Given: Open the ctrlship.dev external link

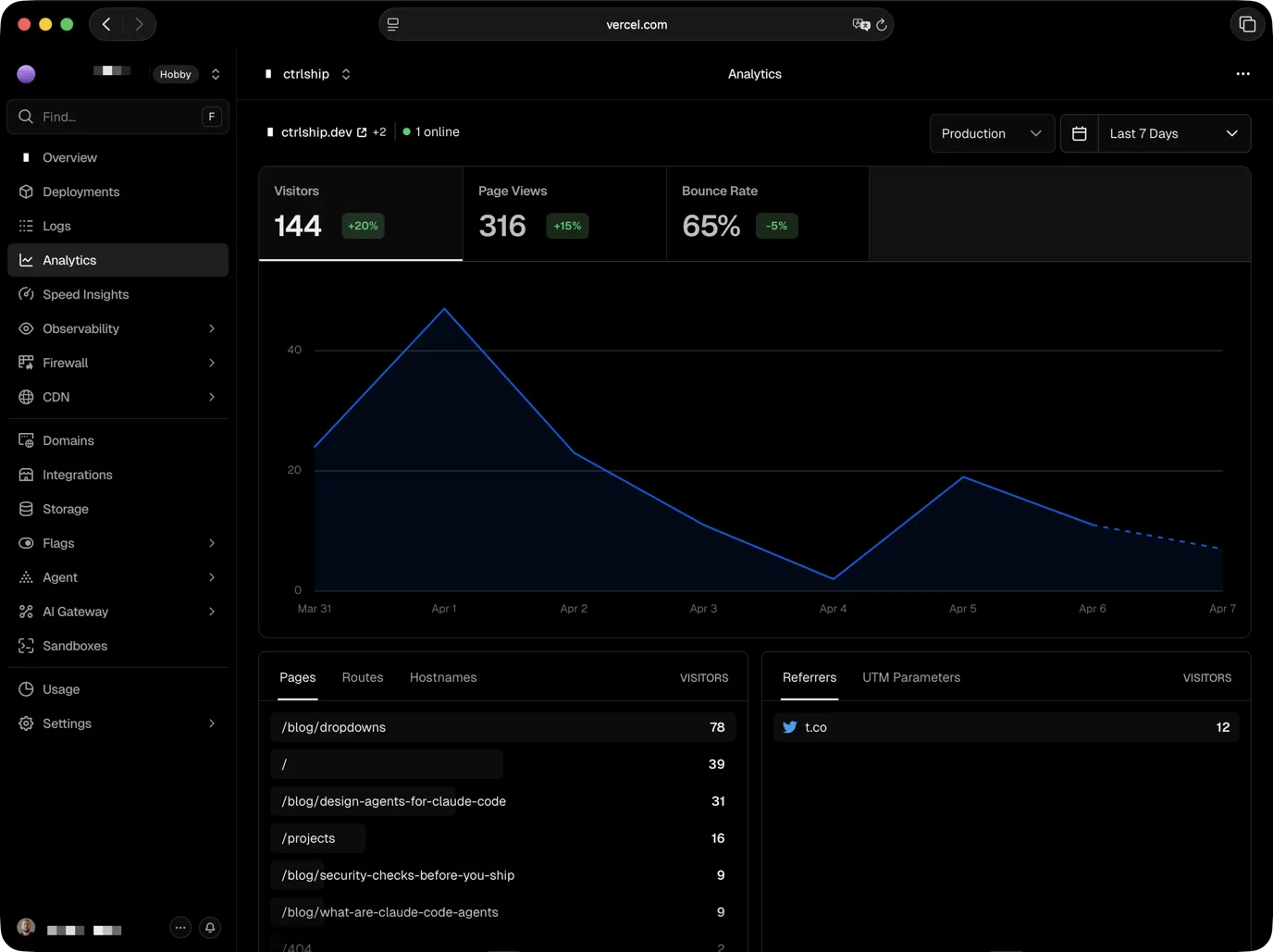Looking at the screenshot, I should (x=363, y=131).
